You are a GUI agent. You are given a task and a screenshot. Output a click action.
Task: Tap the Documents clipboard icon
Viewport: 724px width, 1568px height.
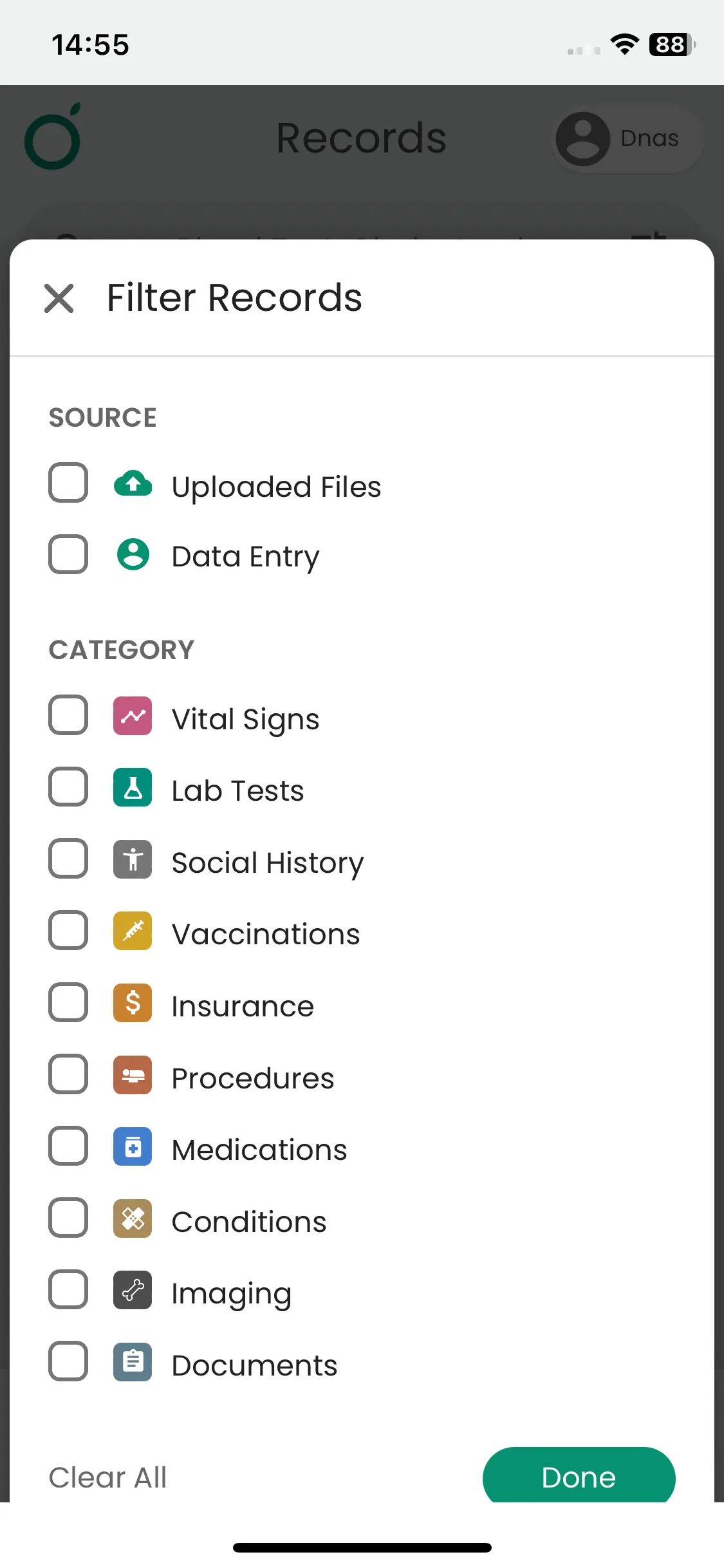click(133, 1362)
